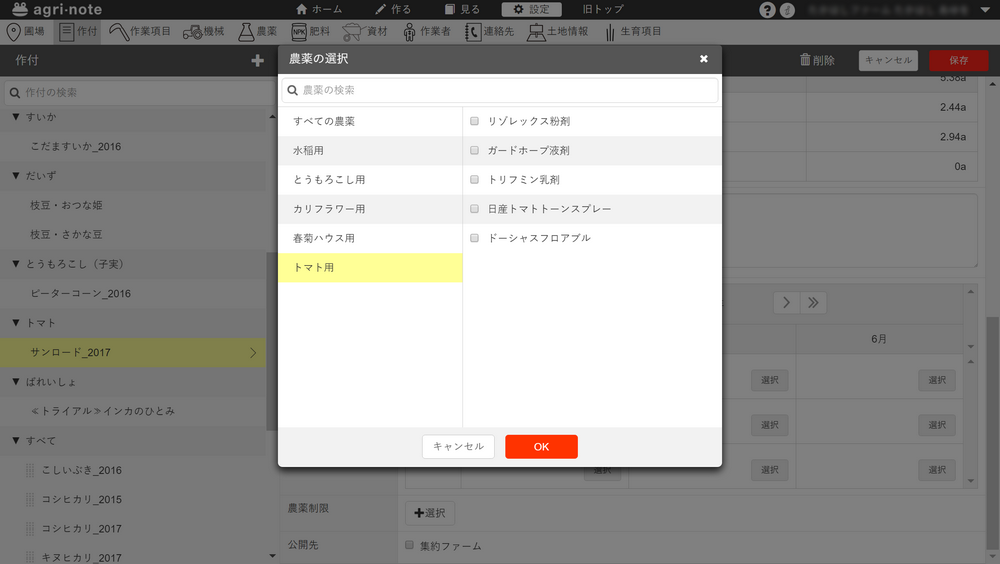Go to next month arrow

coord(786,302)
